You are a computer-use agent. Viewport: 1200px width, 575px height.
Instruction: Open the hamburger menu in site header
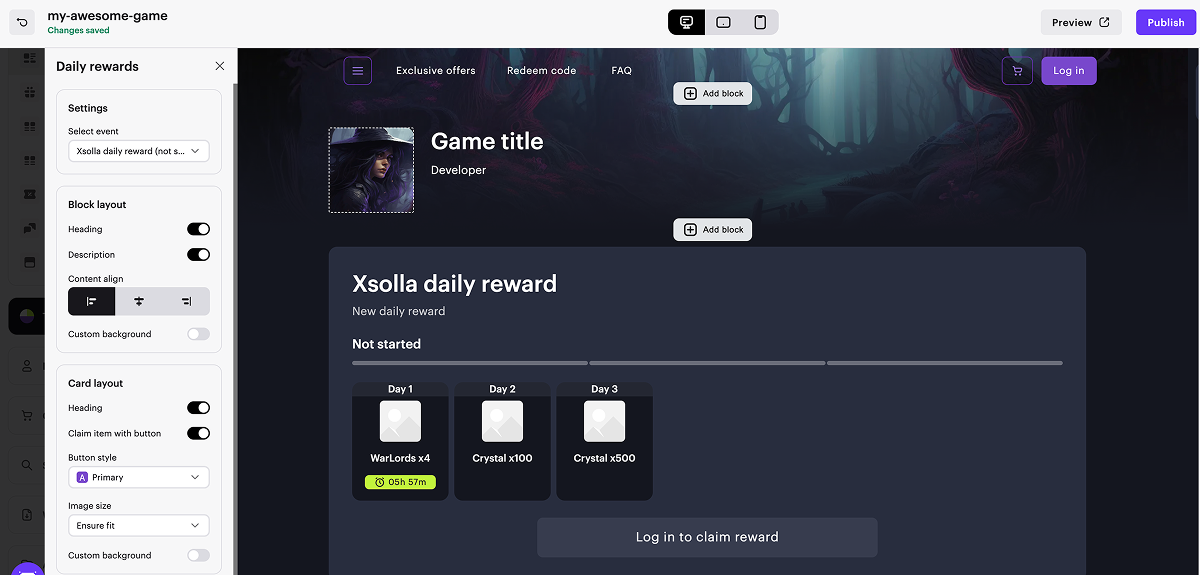(358, 71)
